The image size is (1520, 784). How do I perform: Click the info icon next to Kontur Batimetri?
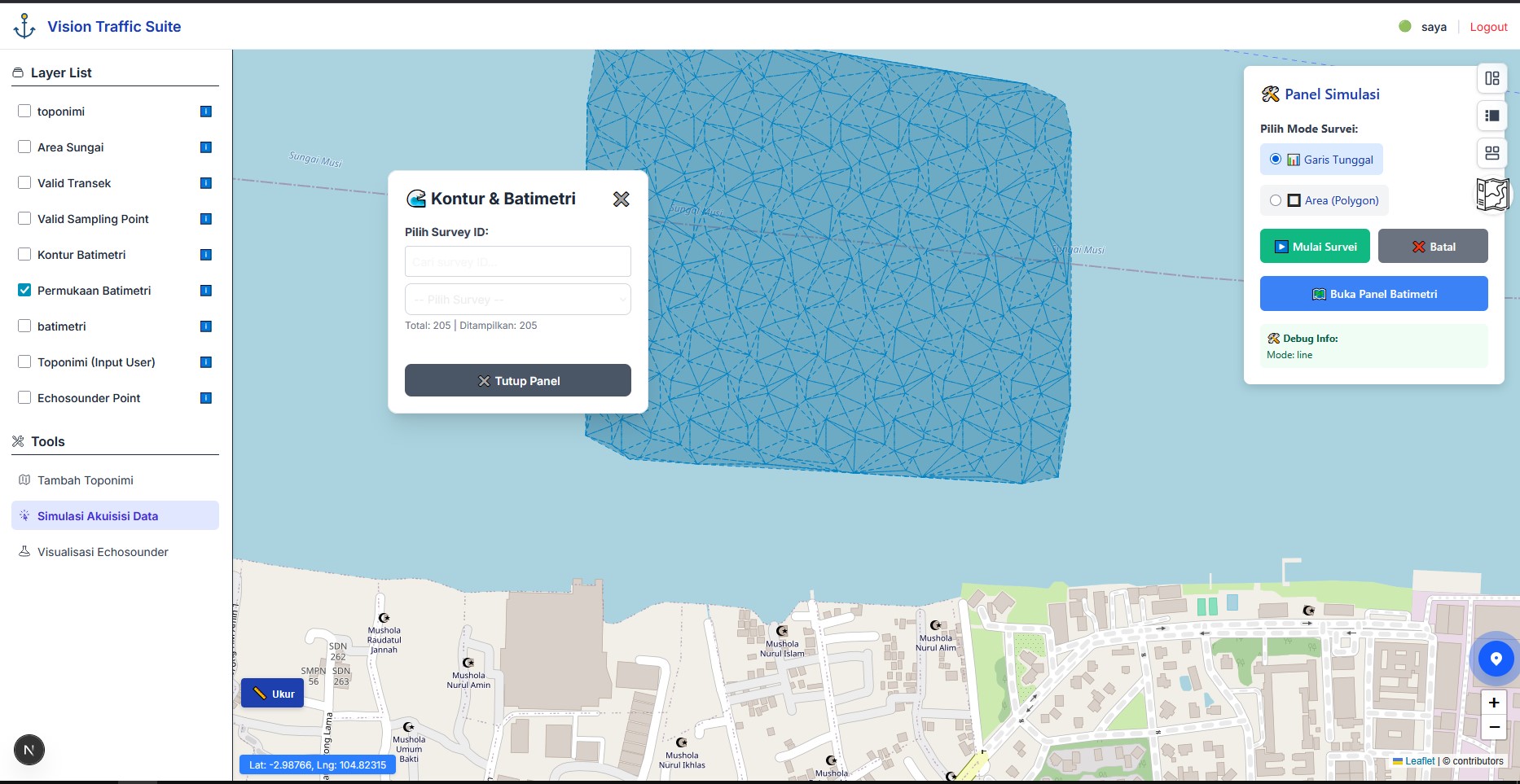[x=206, y=255]
